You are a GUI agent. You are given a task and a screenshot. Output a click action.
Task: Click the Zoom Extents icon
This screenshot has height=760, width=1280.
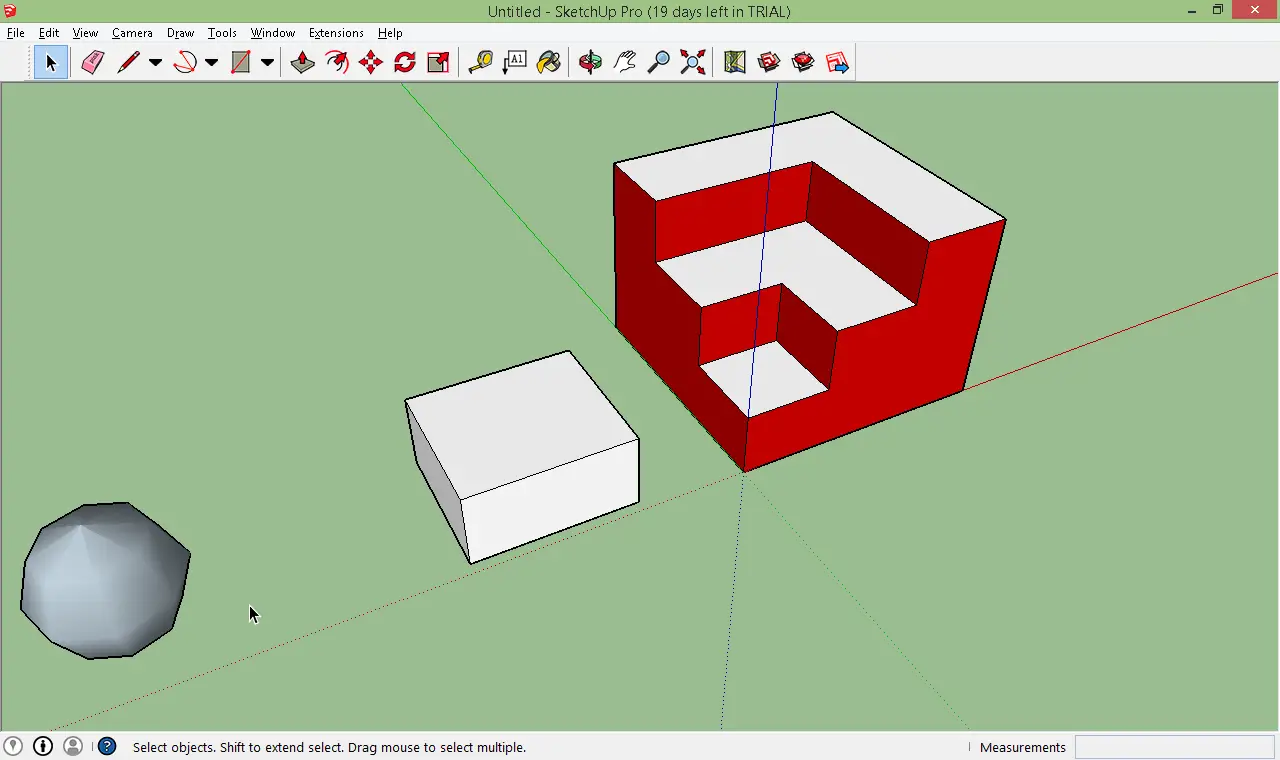[x=692, y=62]
